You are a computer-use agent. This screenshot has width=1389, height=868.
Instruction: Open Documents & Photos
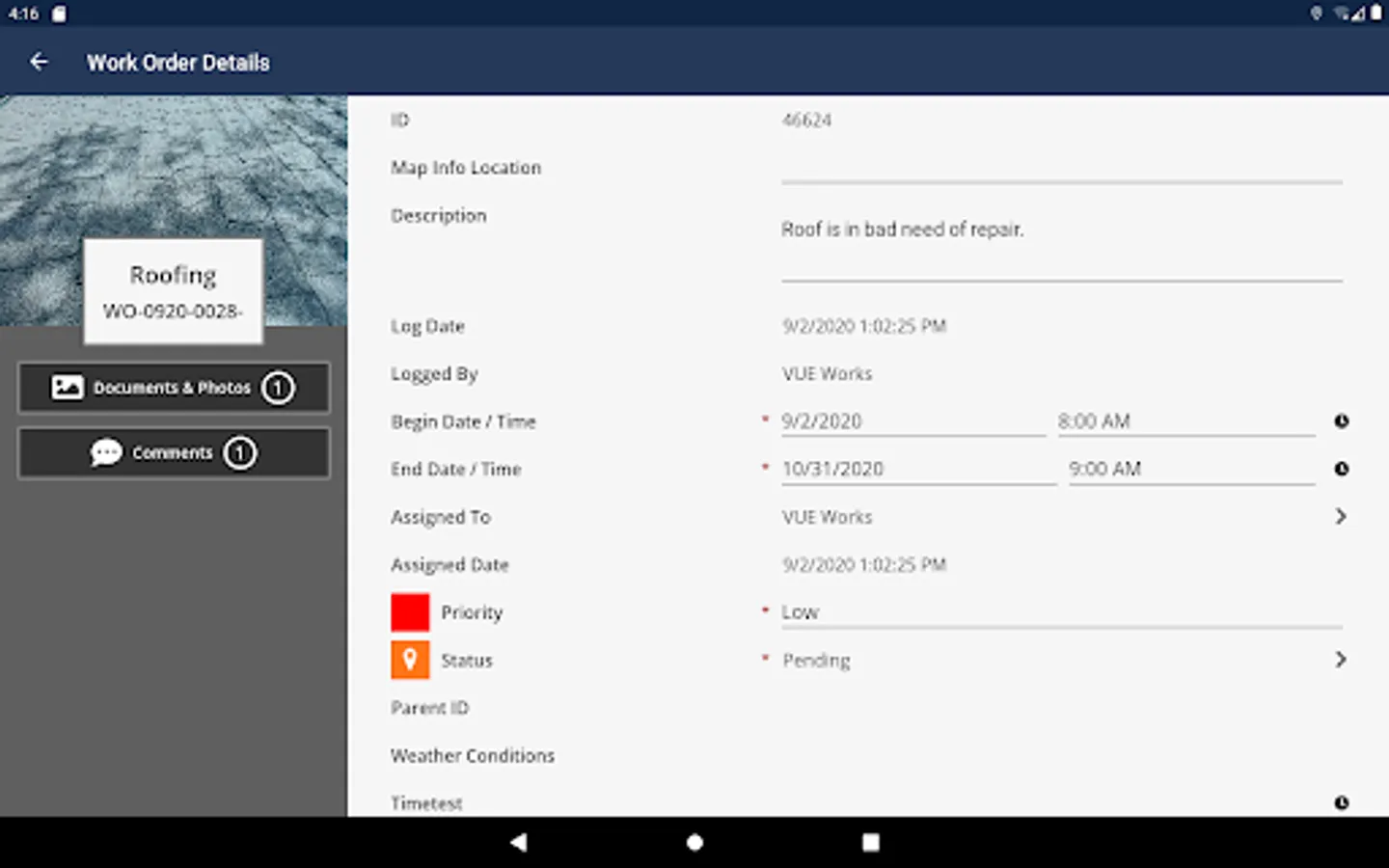(x=174, y=388)
